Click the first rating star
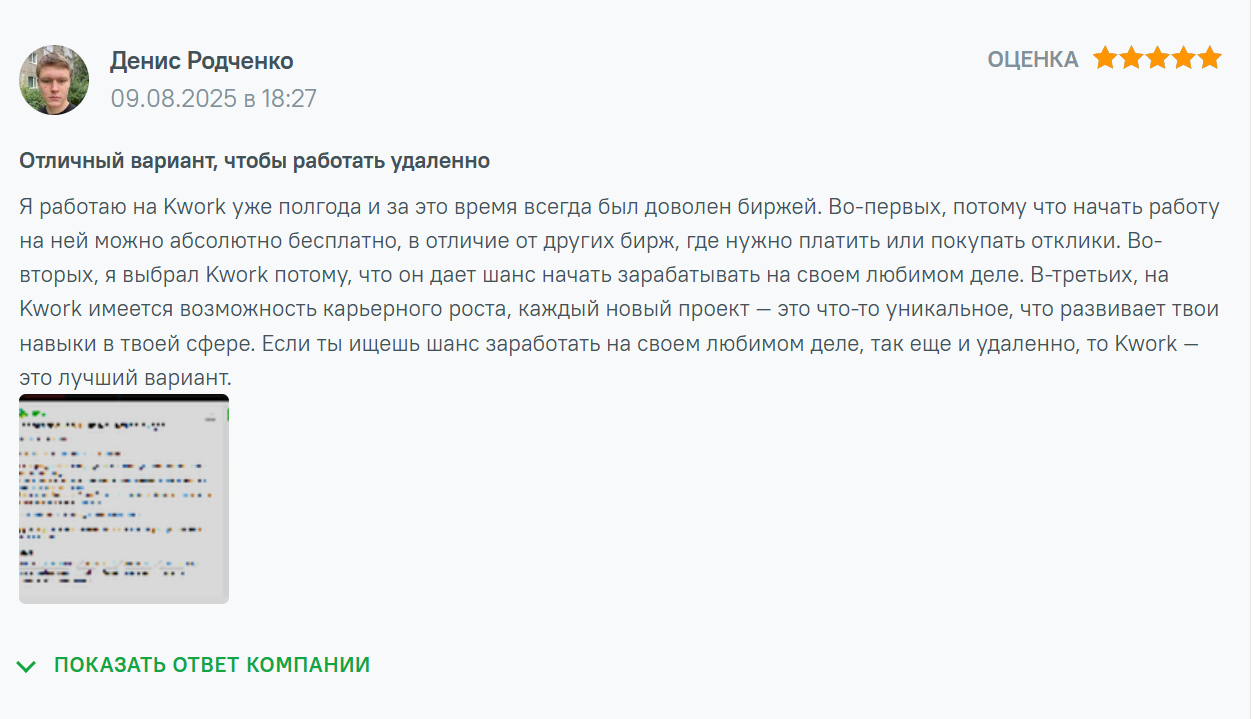This screenshot has height=719, width=1257. 1105,58
